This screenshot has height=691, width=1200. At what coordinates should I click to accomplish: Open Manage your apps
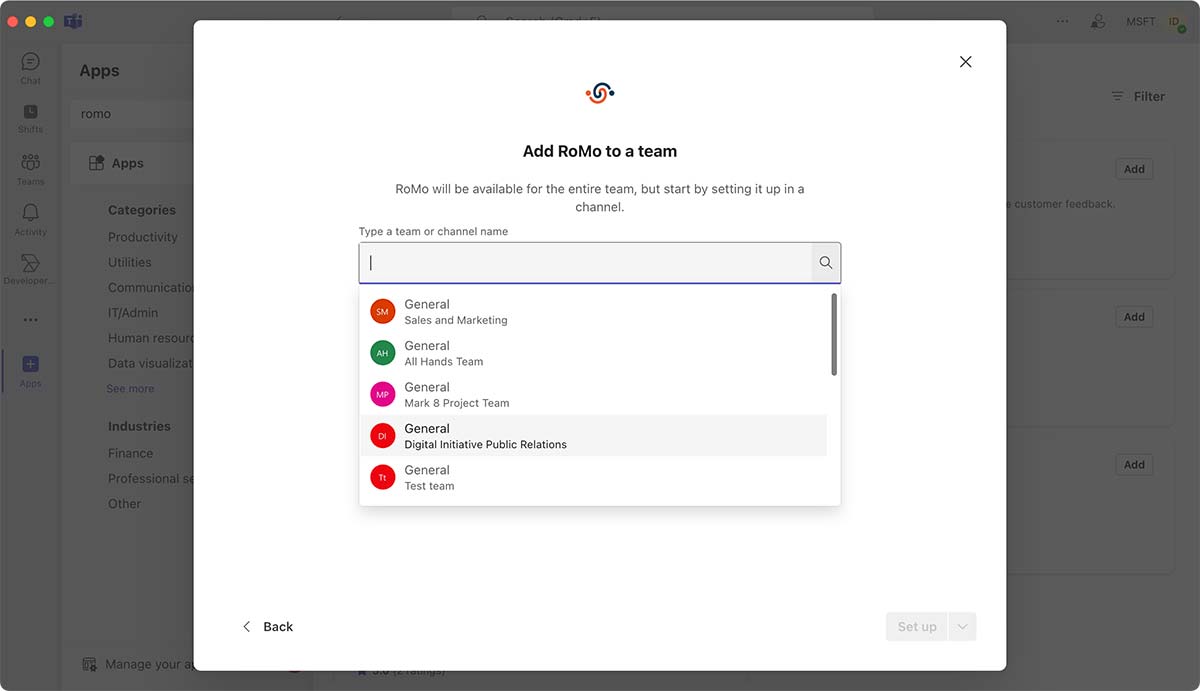tap(138, 664)
